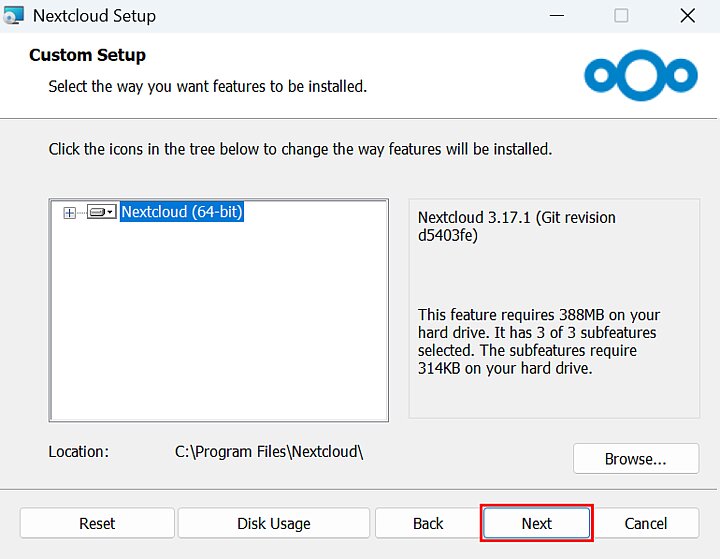Click empty space in the feature tree box
The height and width of the screenshot is (559, 720).
[218, 330]
